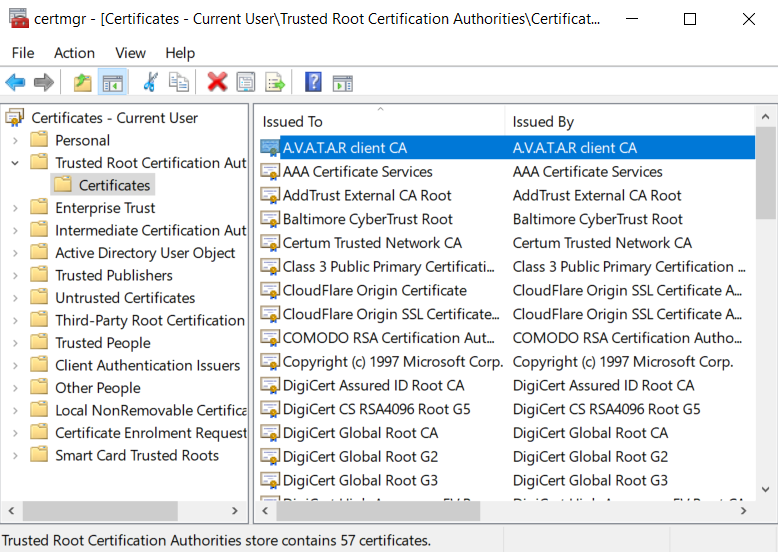Expand the Trusted People node
This screenshot has height=552, width=778.
(x=15, y=343)
